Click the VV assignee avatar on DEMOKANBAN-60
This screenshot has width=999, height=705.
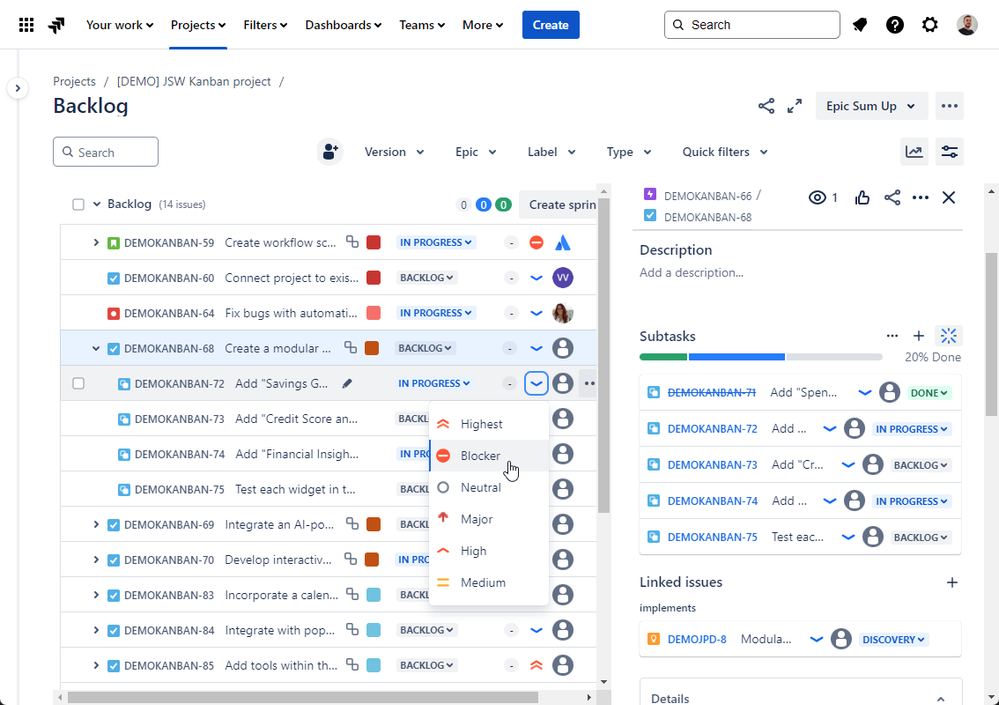click(563, 278)
